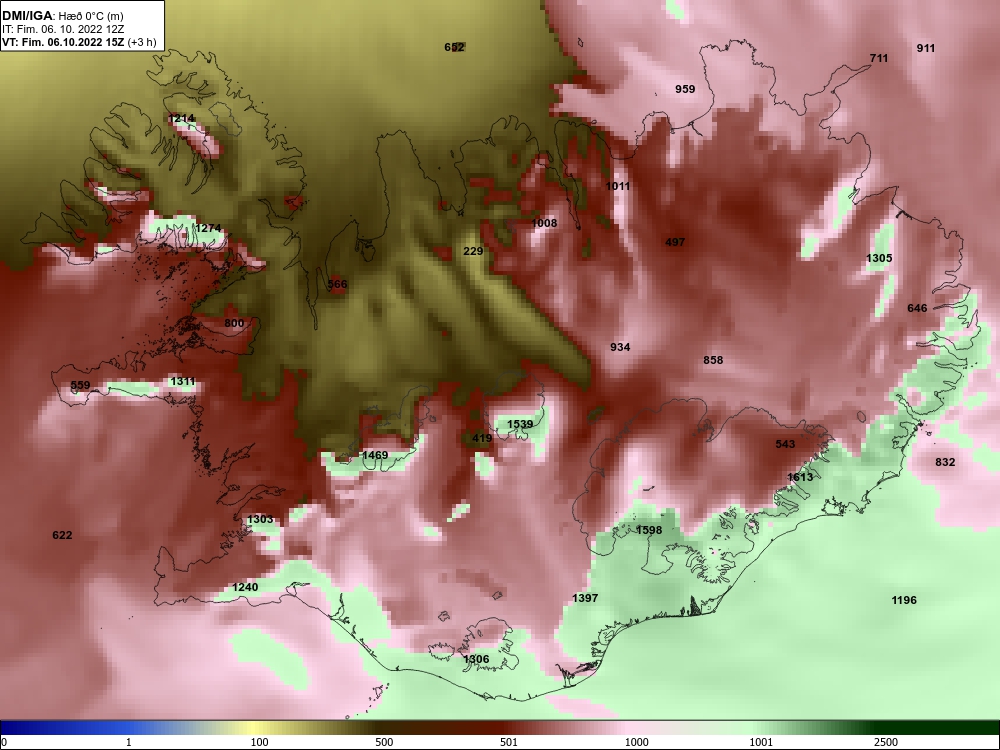Click the 1539 value label
The height and width of the screenshot is (750, 1000).
coord(520,424)
